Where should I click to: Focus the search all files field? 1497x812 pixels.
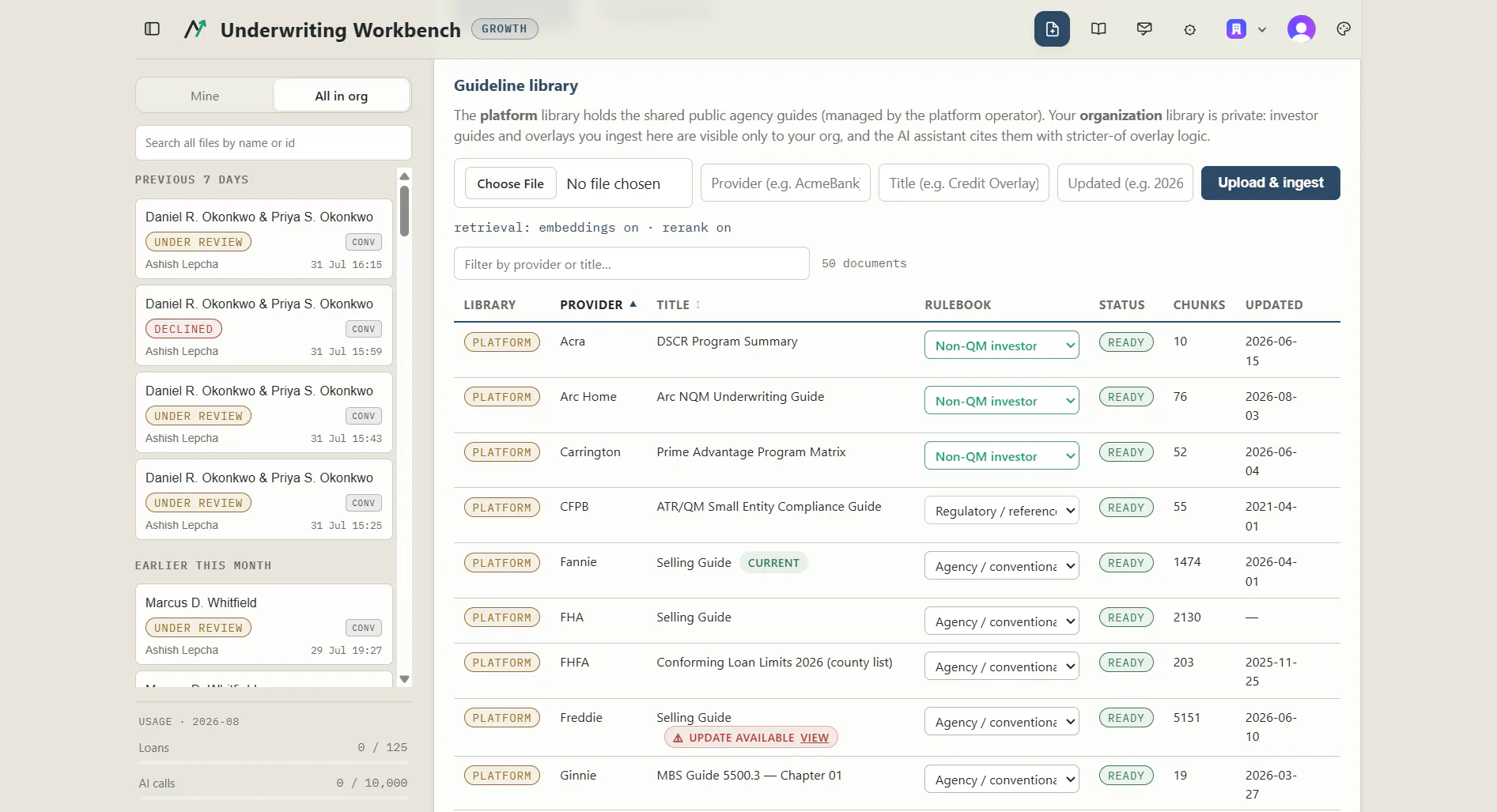(274, 143)
